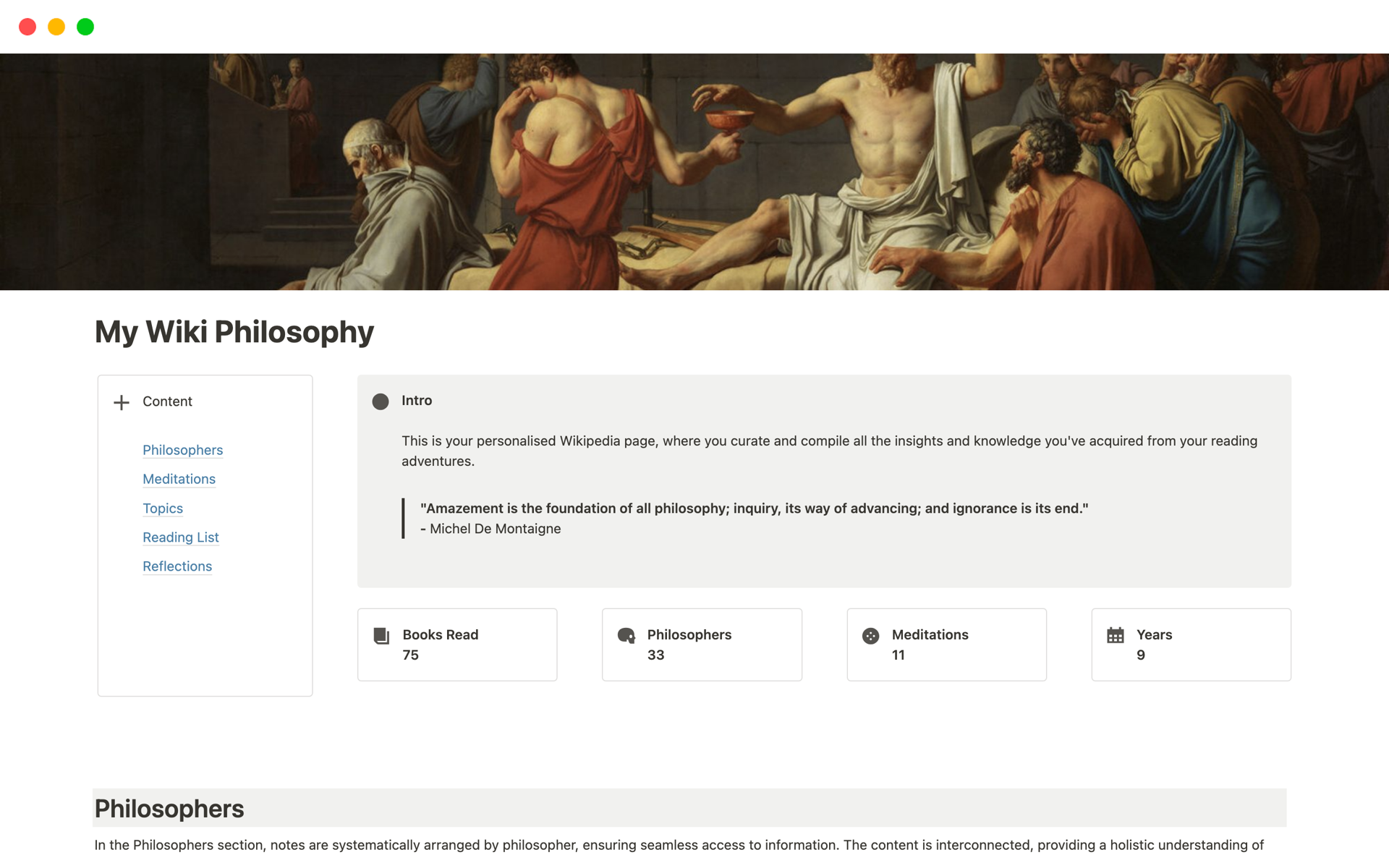Click the Years stat card

pyautogui.click(x=1191, y=644)
